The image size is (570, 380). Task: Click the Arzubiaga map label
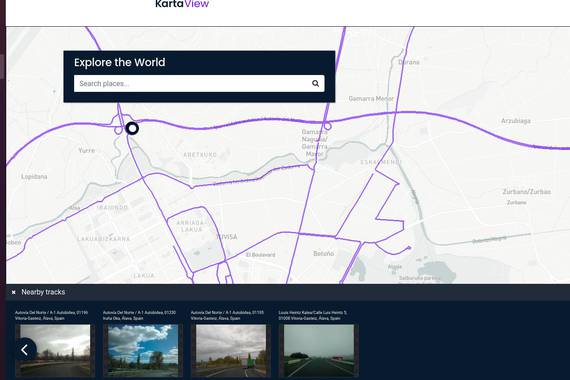pyautogui.click(x=515, y=121)
